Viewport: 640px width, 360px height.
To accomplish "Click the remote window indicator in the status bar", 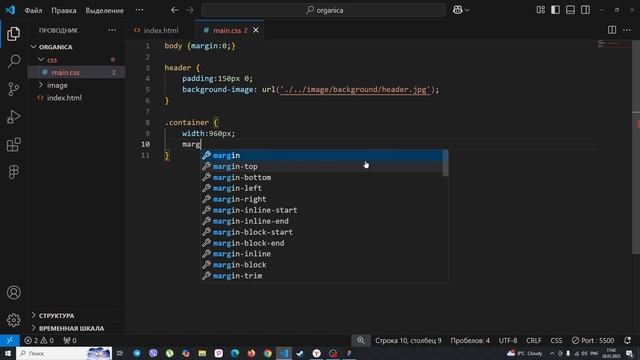I will pyautogui.click(x=9, y=340).
